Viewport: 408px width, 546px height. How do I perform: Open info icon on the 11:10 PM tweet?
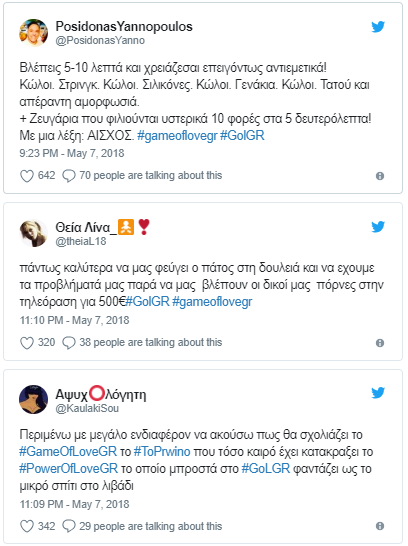coord(380,343)
